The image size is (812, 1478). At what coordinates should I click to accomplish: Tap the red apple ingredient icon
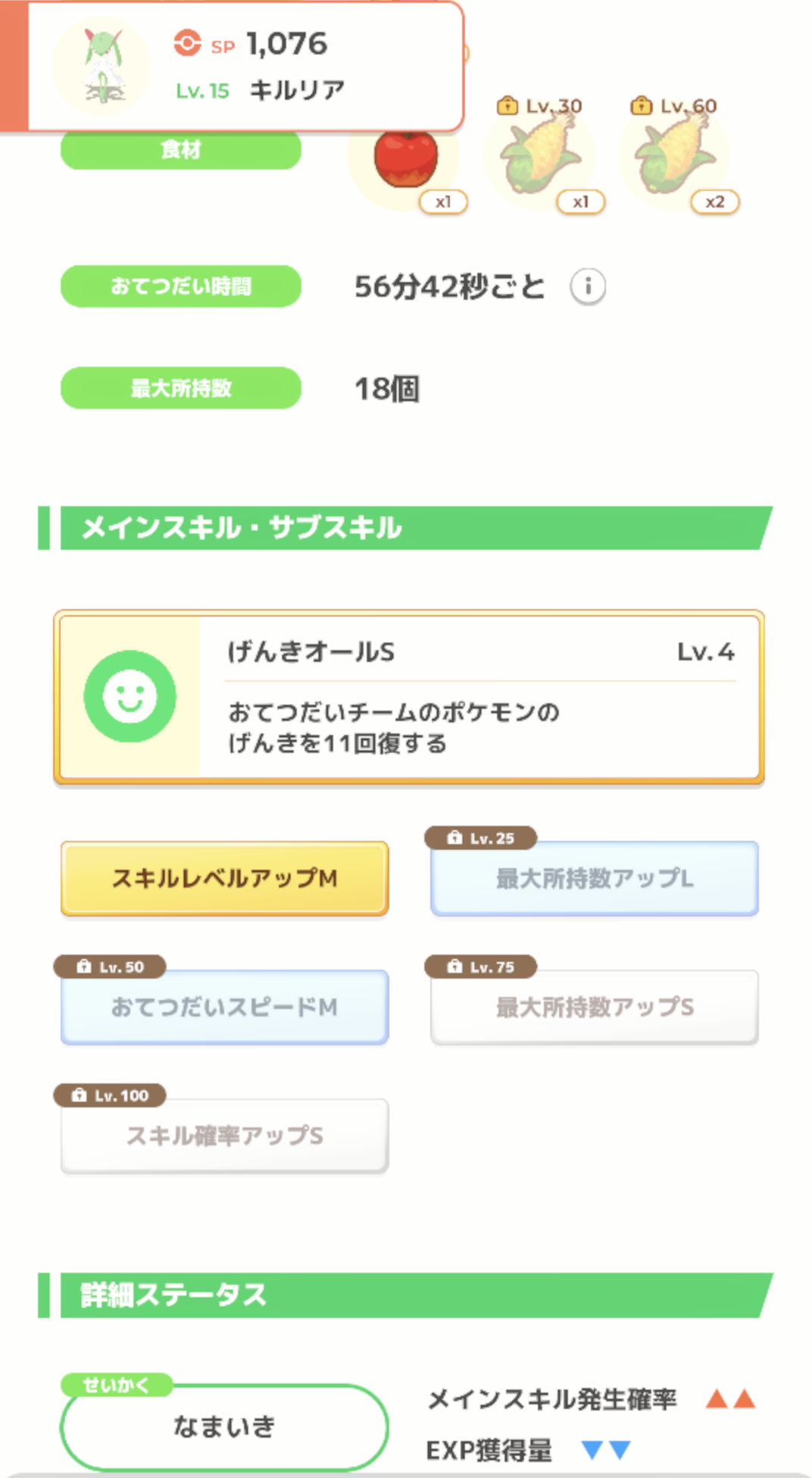[x=406, y=157]
